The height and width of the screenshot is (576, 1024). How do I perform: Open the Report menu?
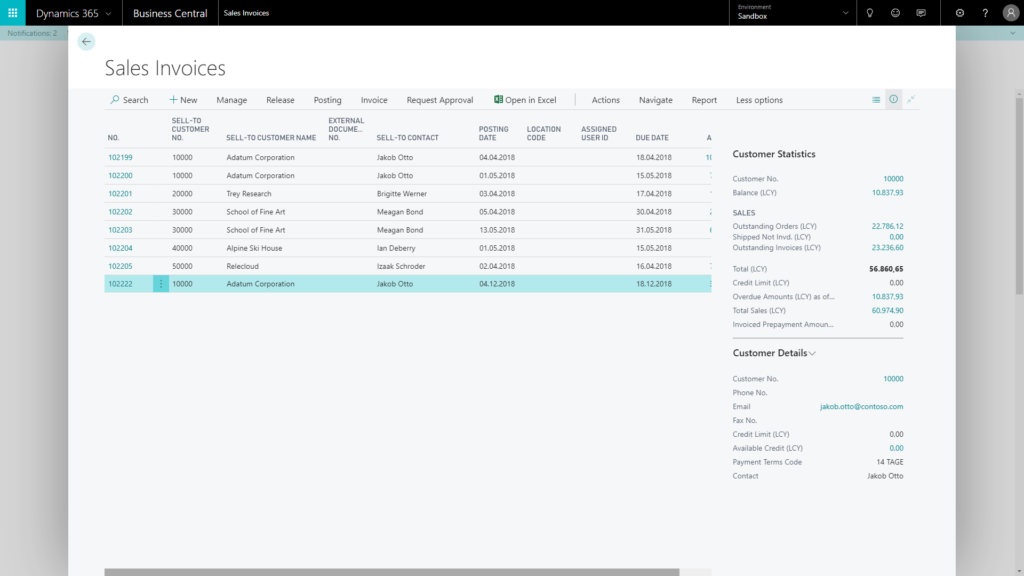[704, 100]
